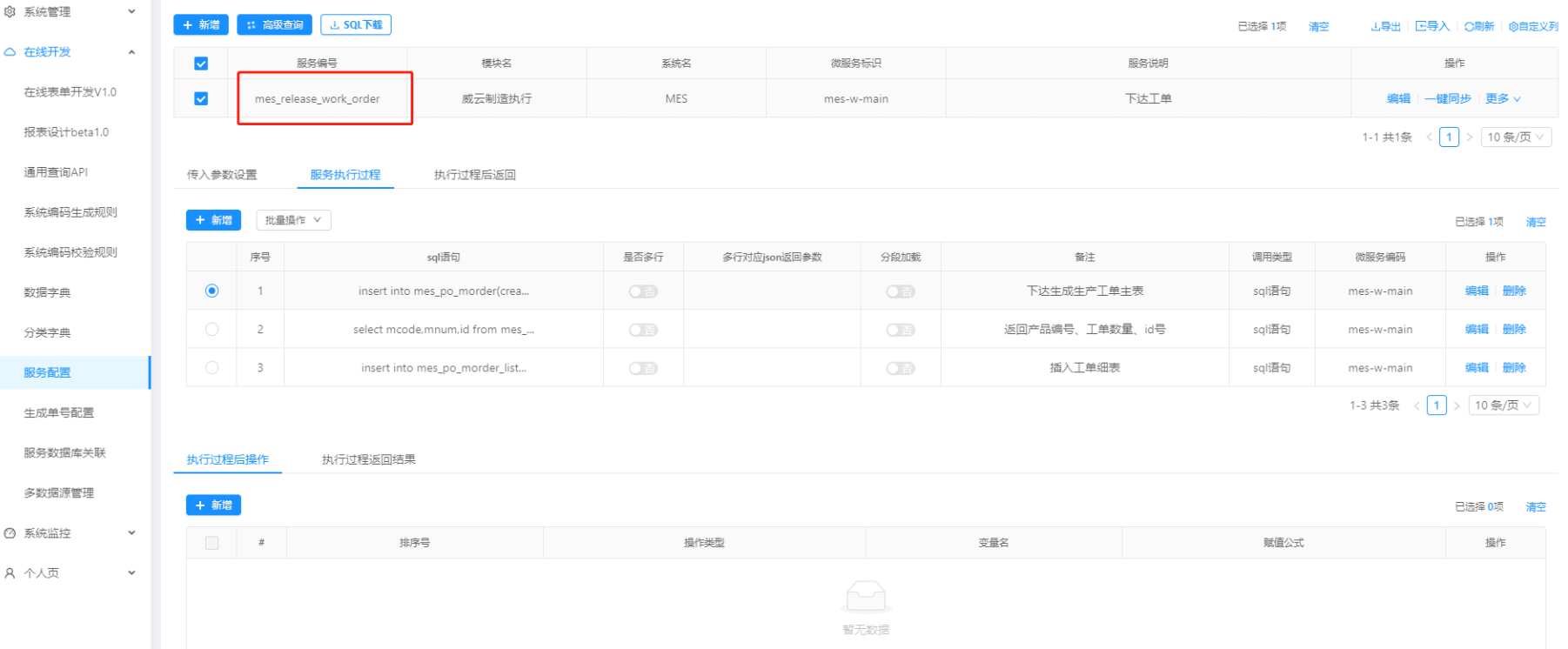Click 导入 import icon in top toolbar
Image resolution: width=1568 pixels, height=649 pixels.
pyautogui.click(x=1420, y=26)
